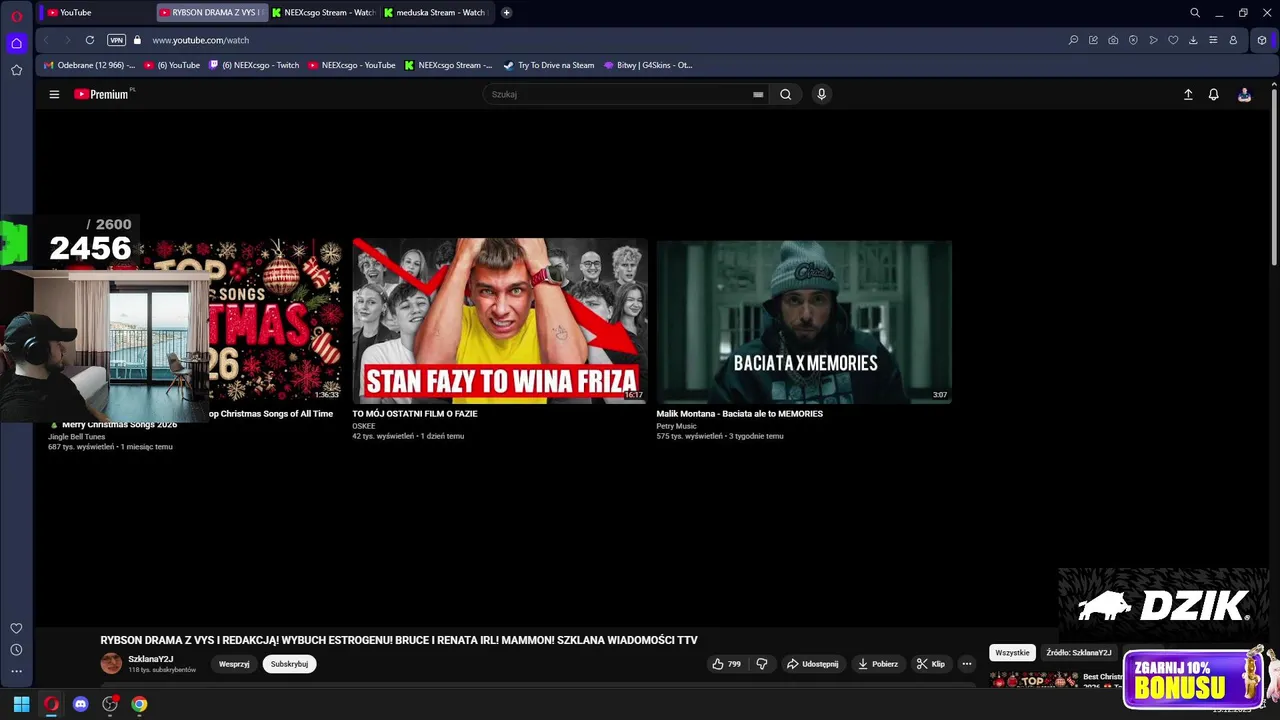This screenshot has width=1280, height=720.
Task: Open the Opera menu logo
Action: coord(16,16)
